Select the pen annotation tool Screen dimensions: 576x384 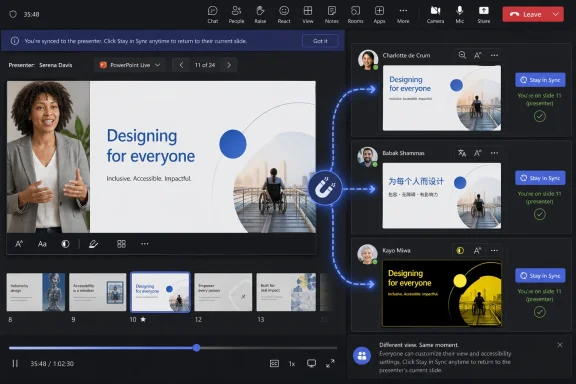tap(93, 244)
